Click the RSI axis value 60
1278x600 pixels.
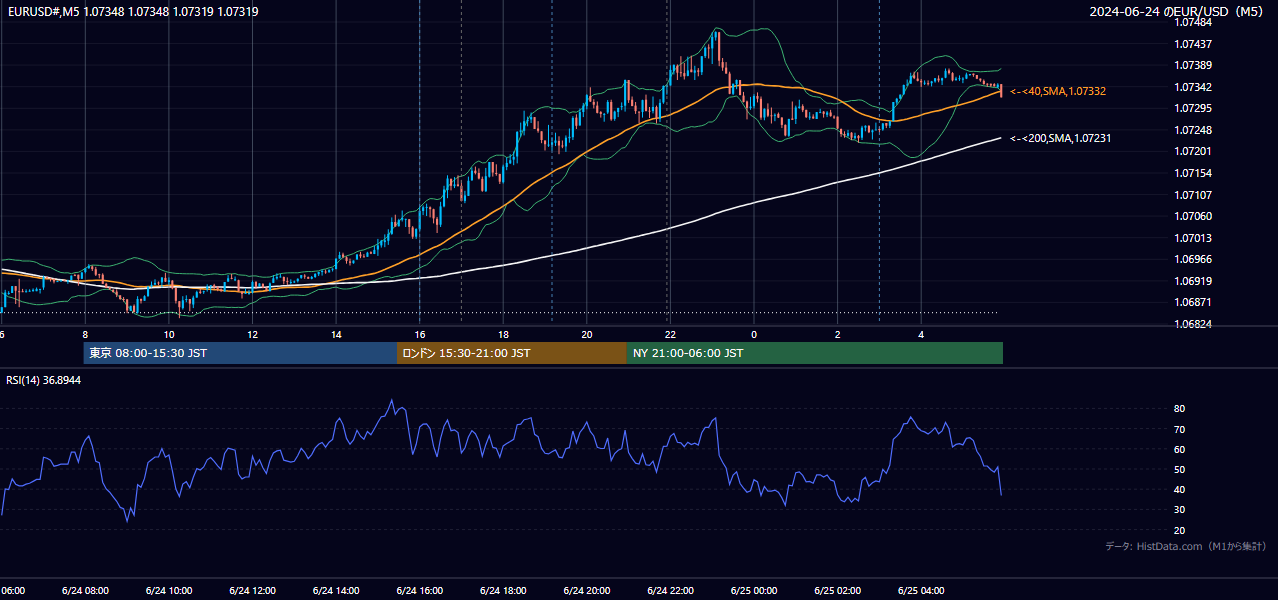pos(1179,449)
